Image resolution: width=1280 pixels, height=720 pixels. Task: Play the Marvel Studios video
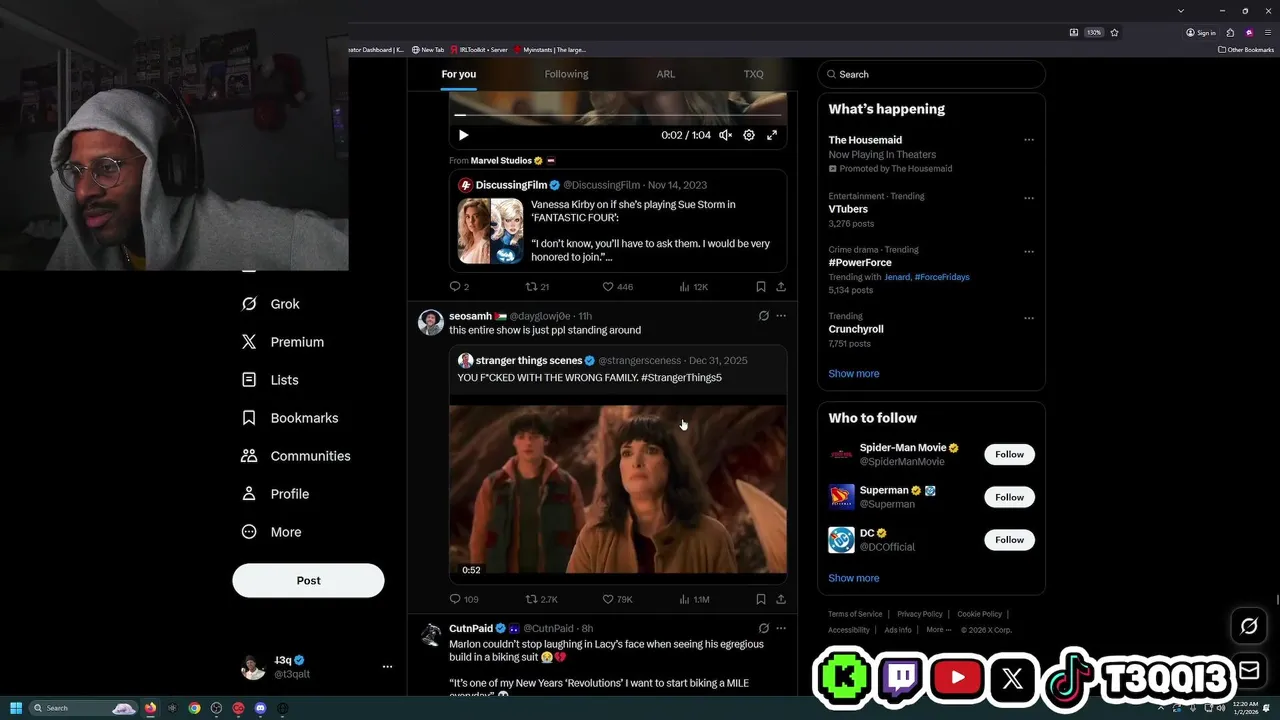point(463,135)
